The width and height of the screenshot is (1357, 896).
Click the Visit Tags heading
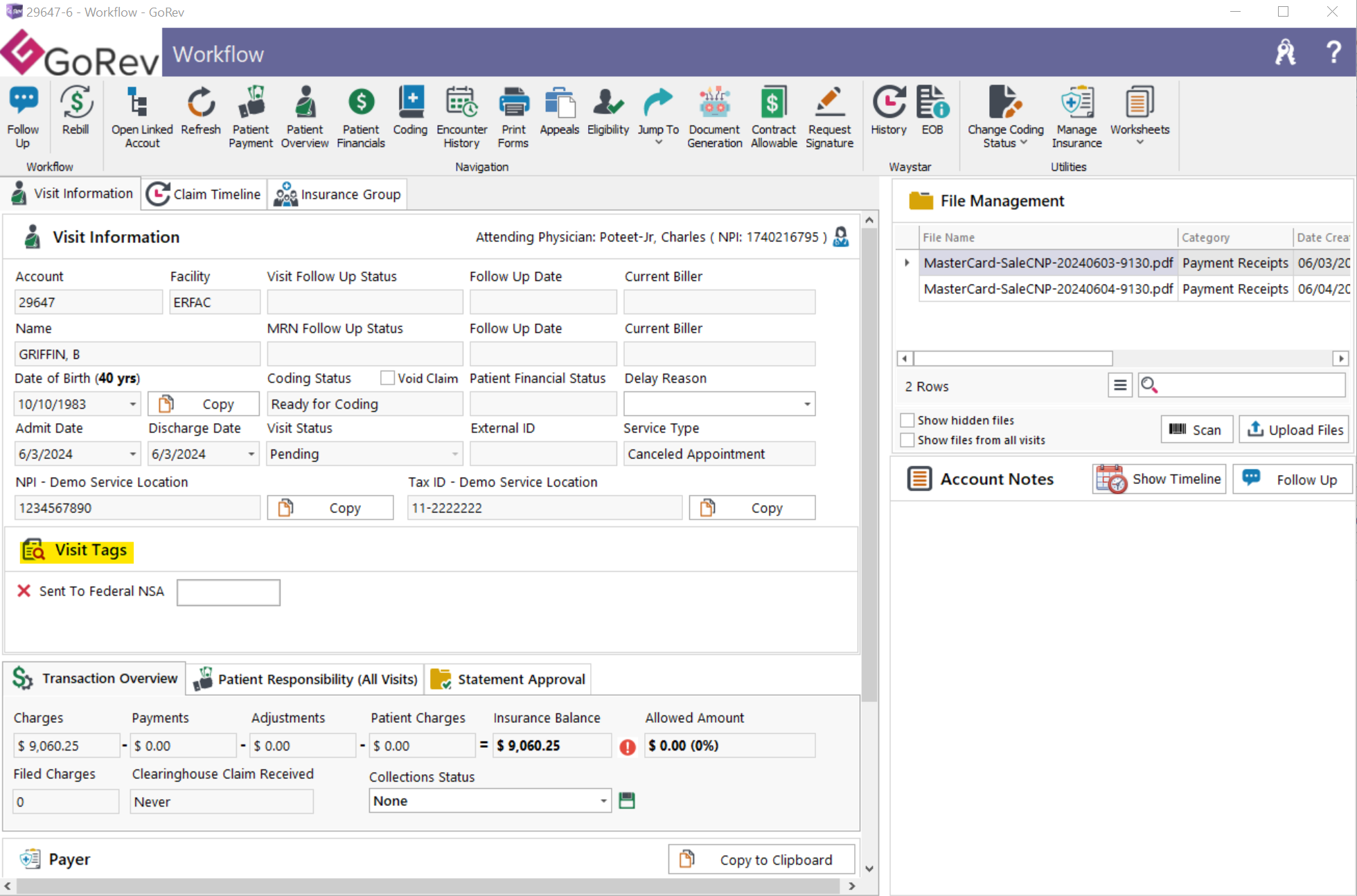[x=91, y=550]
